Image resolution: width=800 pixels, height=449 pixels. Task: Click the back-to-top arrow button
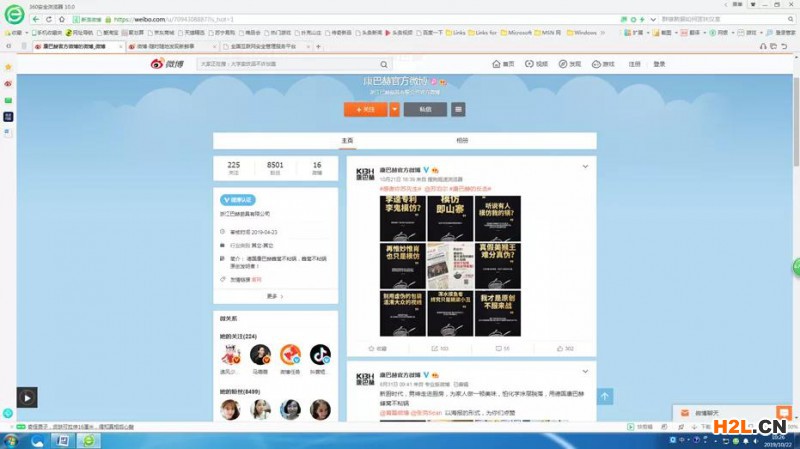point(604,397)
